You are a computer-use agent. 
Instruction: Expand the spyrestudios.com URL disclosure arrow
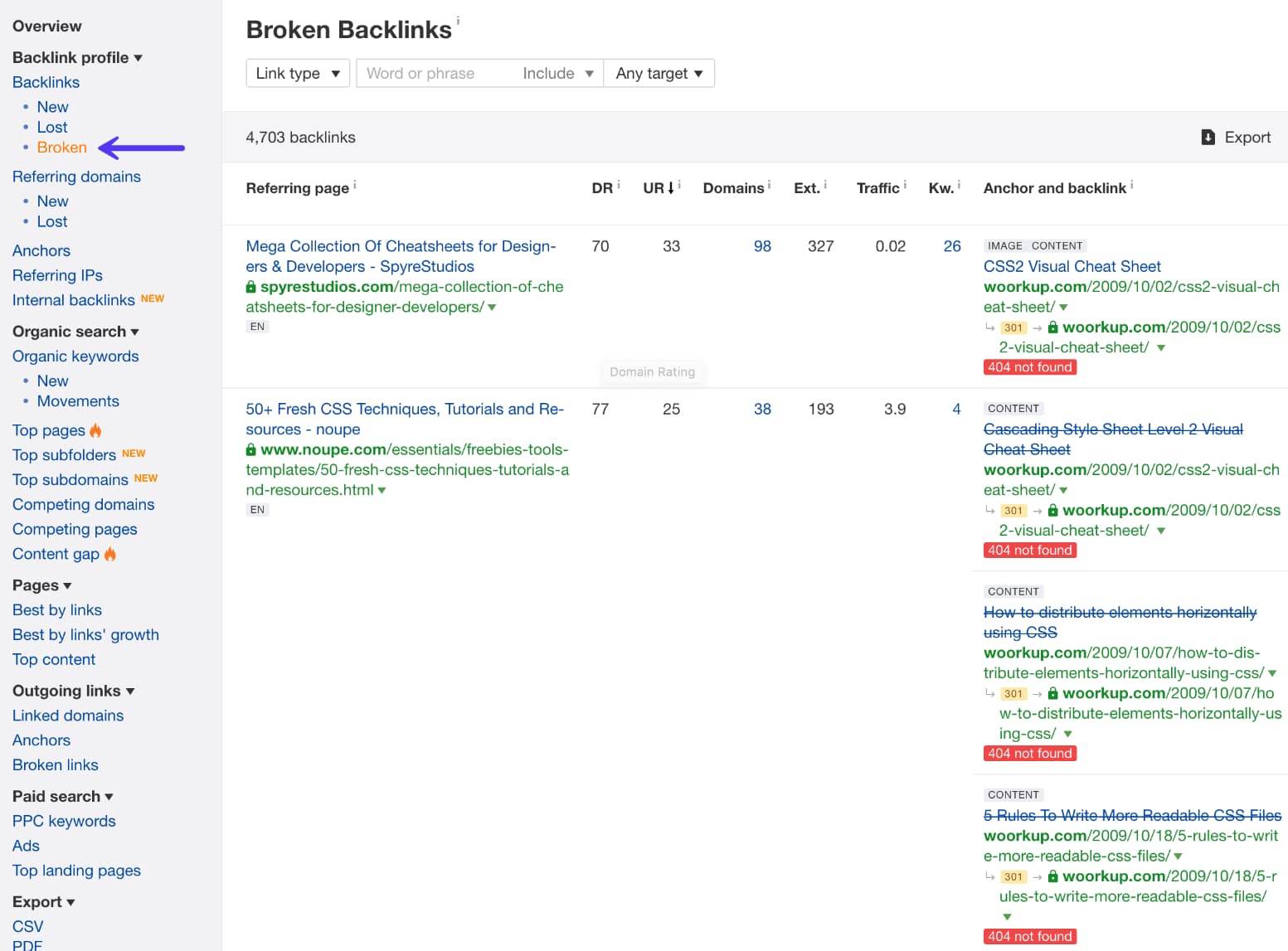point(493,307)
